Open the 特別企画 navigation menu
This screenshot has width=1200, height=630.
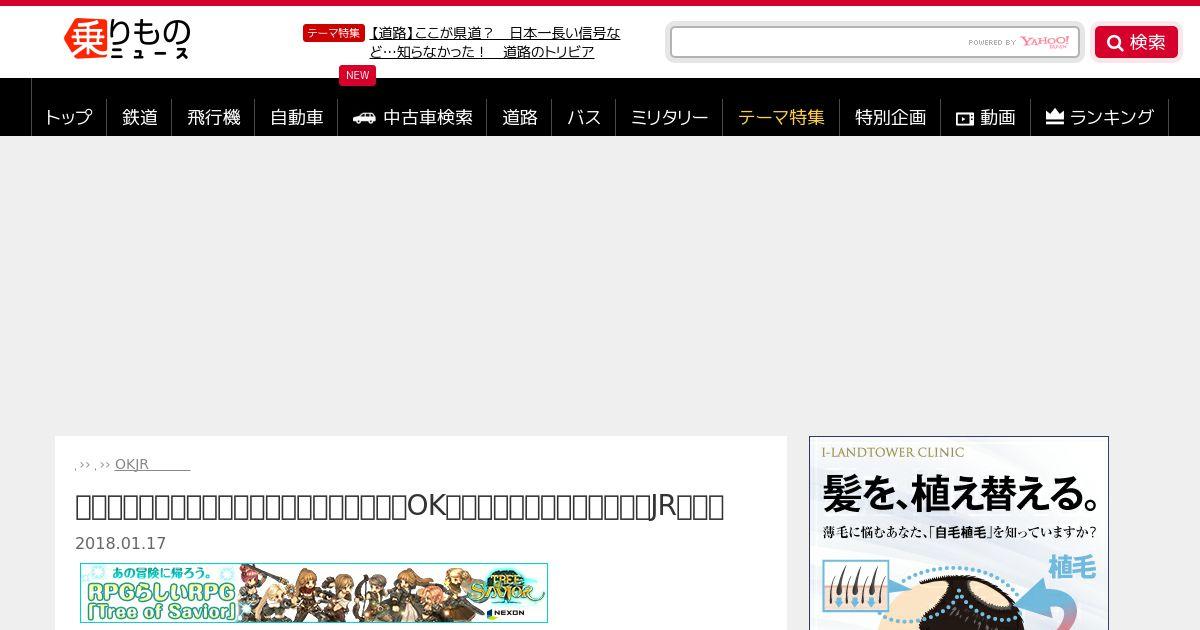pos(890,117)
